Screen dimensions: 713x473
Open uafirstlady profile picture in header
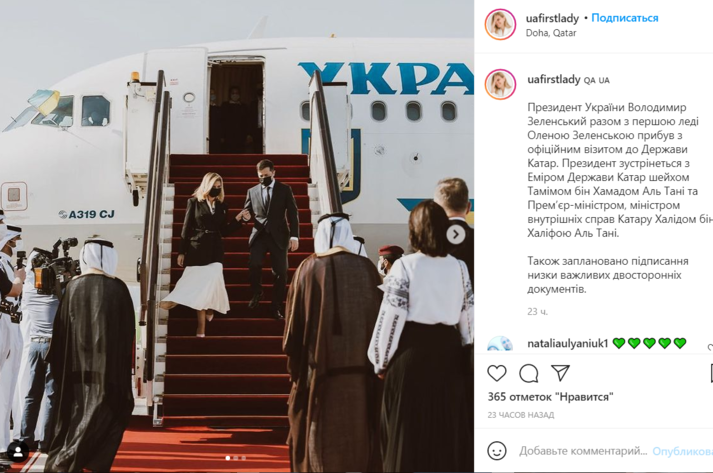click(500, 24)
